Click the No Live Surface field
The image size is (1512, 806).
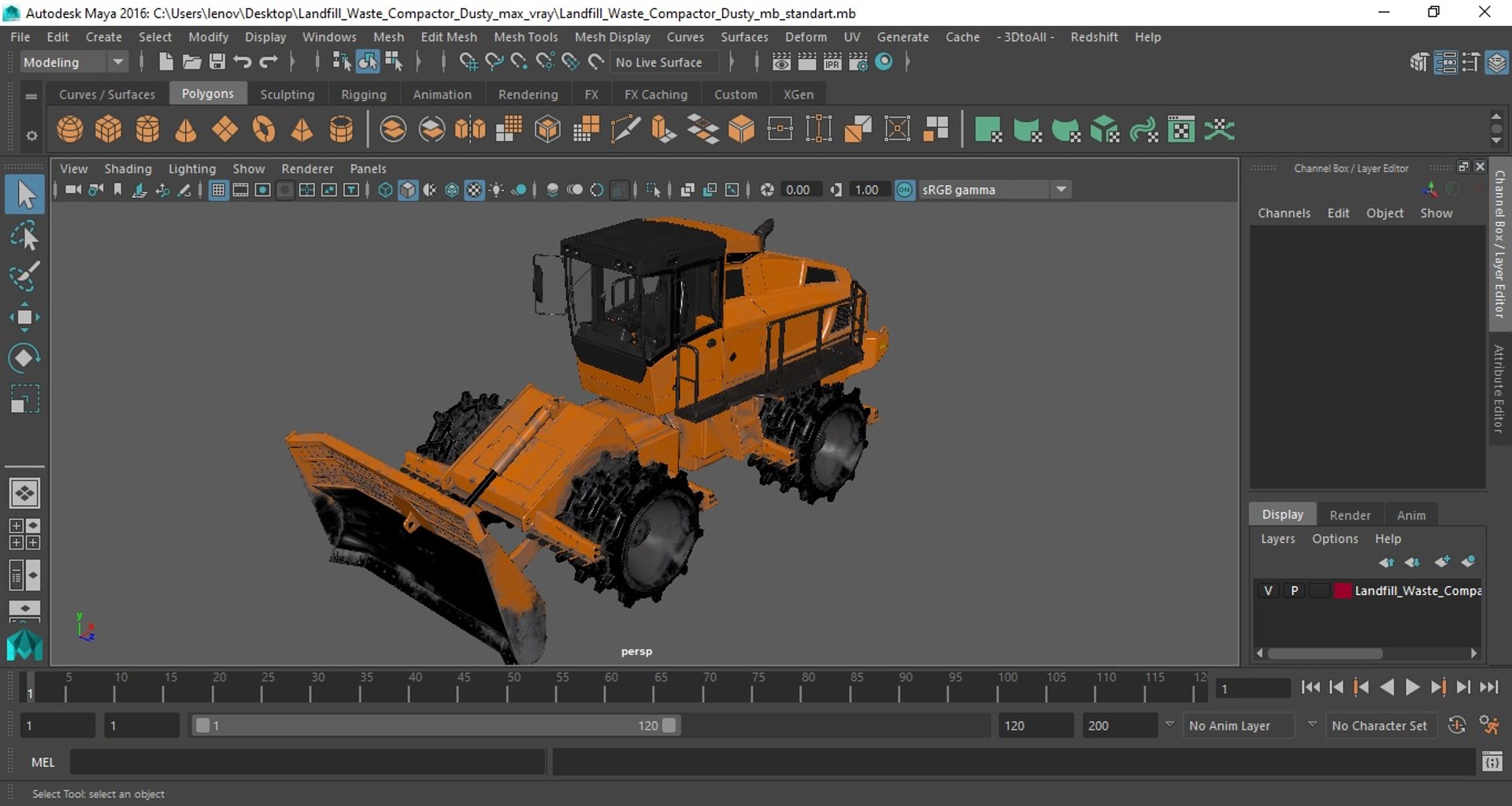pyautogui.click(x=665, y=62)
